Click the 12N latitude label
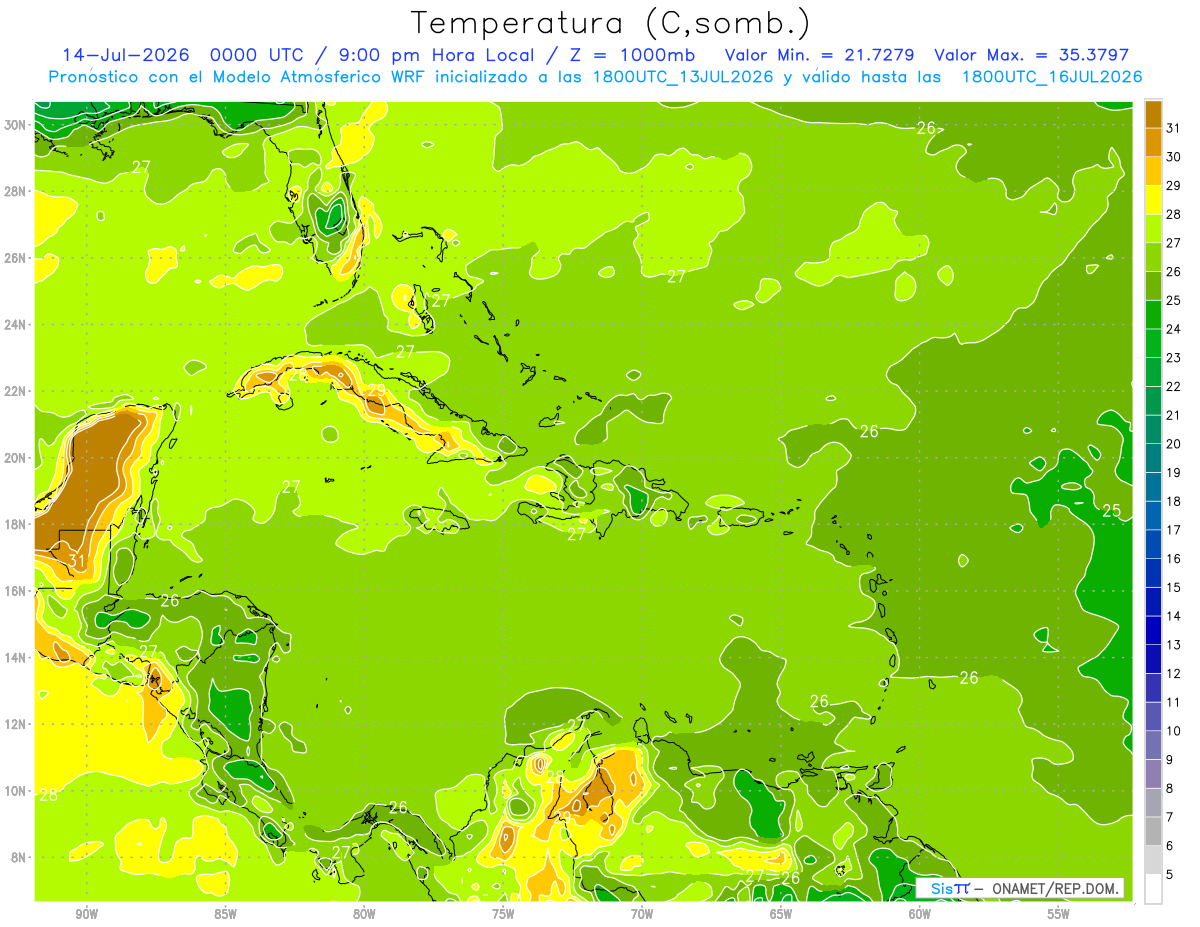Screen dimensions: 1200x927 (16, 724)
